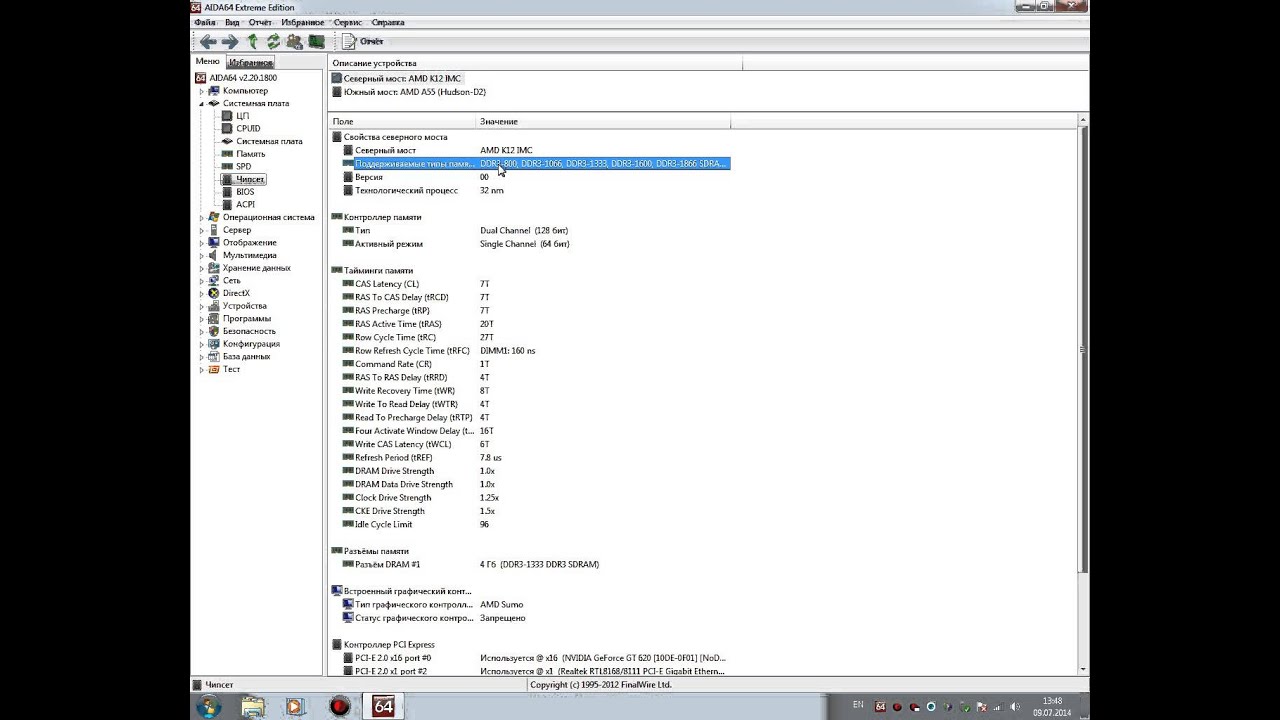This screenshot has width=1280, height=720.
Task: Open the Отчёт menu in menu bar
Action: click(x=260, y=22)
